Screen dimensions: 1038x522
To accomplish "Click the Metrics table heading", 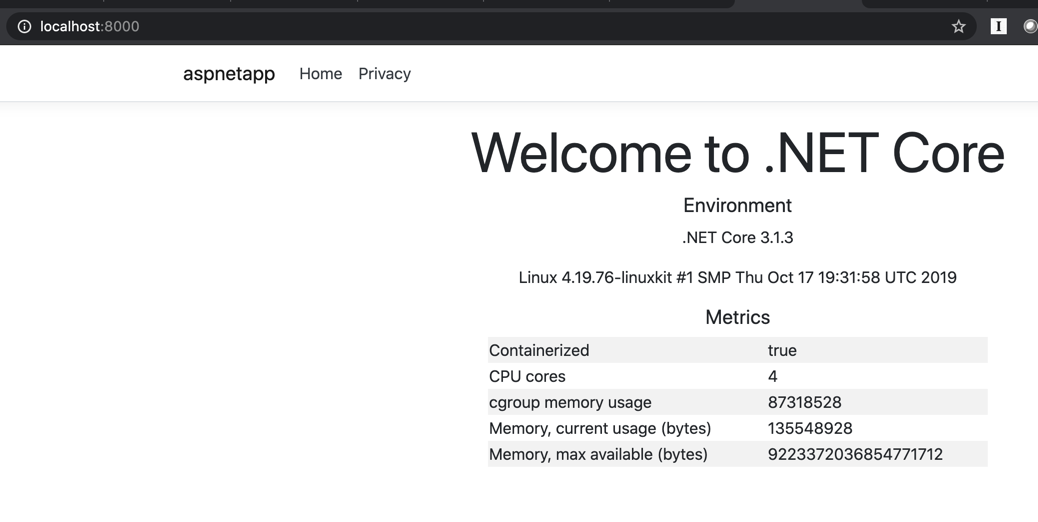I will [737, 318].
